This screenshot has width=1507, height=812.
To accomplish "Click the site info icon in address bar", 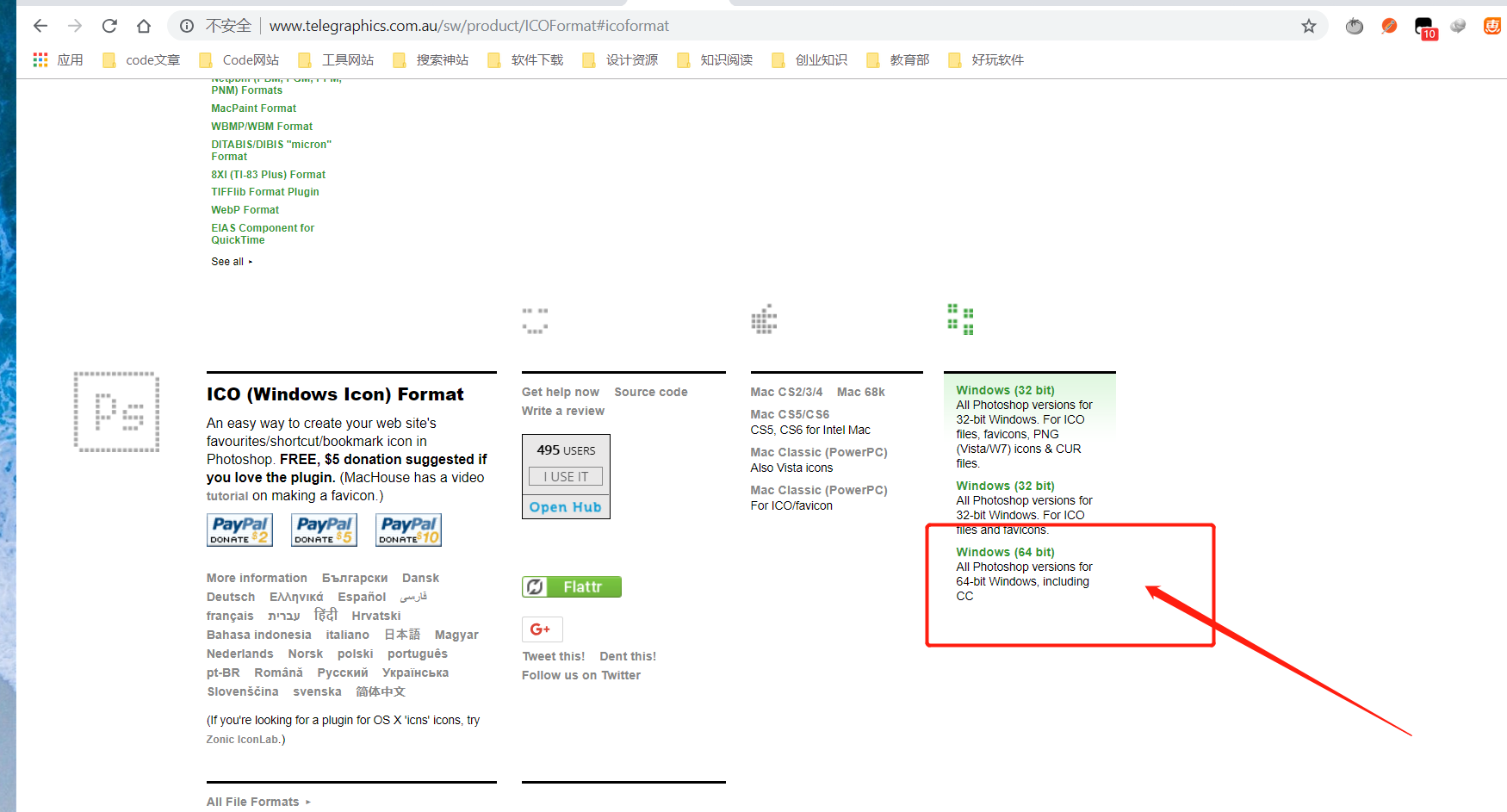I will pos(187,26).
